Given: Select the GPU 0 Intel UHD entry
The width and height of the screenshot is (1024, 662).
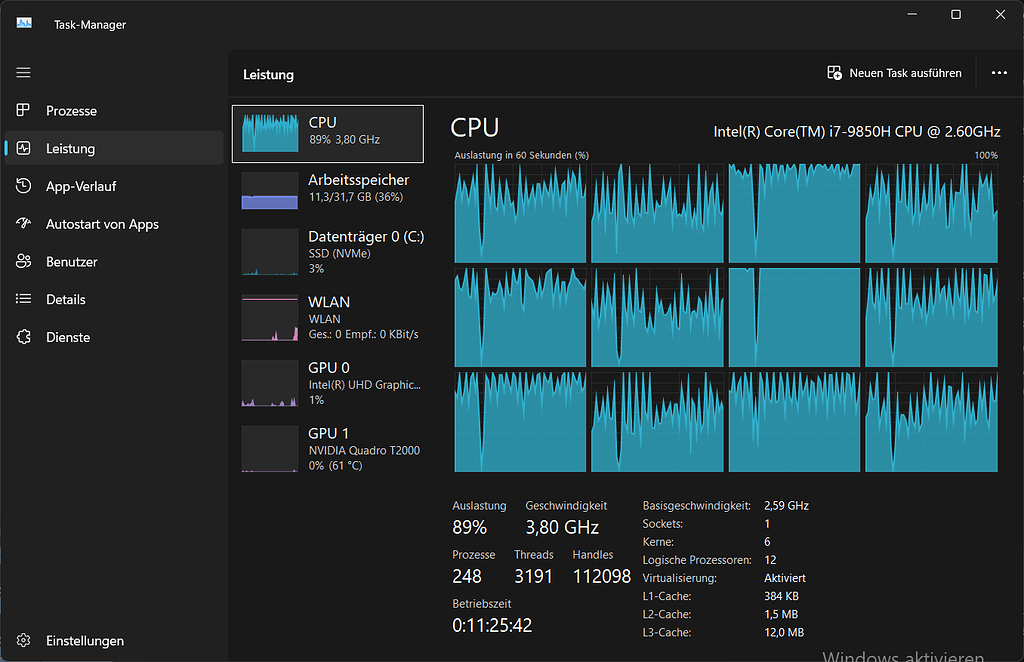Looking at the screenshot, I should click(x=328, y=383).
